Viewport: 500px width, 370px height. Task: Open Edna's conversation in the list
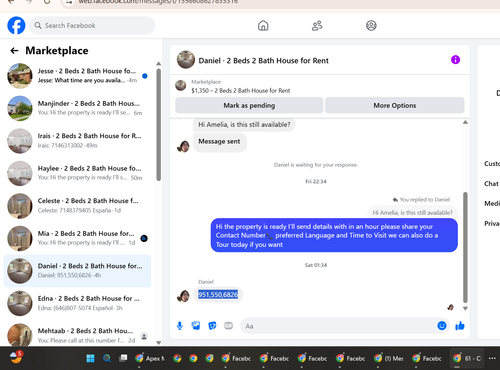pos(77,303)
